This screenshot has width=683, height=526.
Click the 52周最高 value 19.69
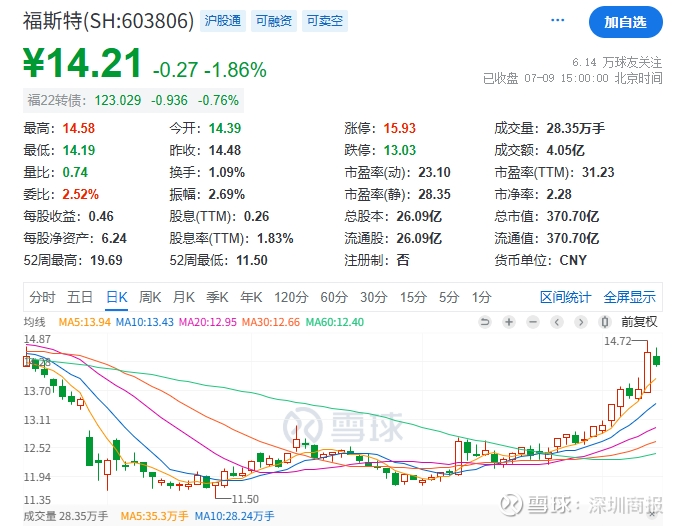pyautogui.click(x=106, y=260)
